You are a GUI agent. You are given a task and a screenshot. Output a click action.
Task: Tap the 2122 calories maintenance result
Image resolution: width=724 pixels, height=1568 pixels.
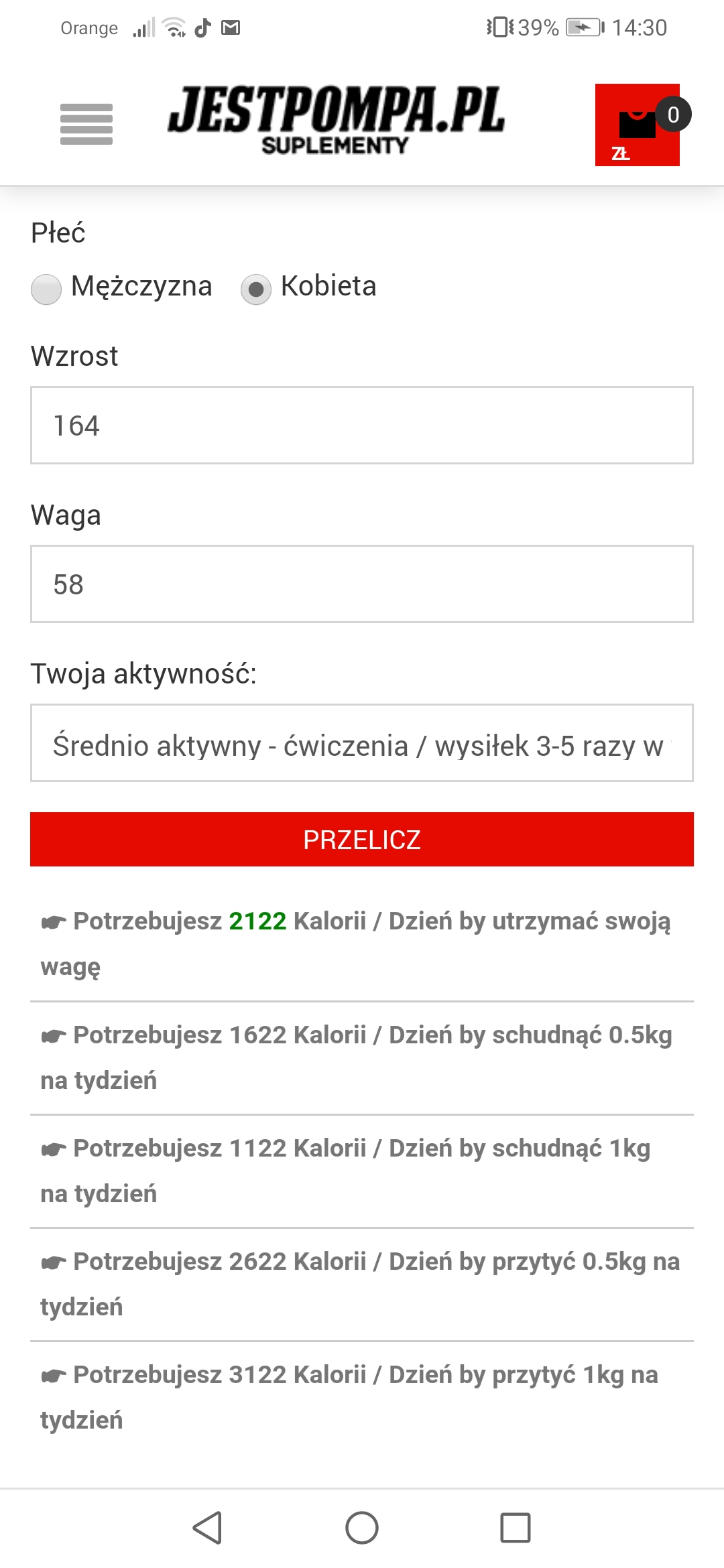tap(257, 921)
